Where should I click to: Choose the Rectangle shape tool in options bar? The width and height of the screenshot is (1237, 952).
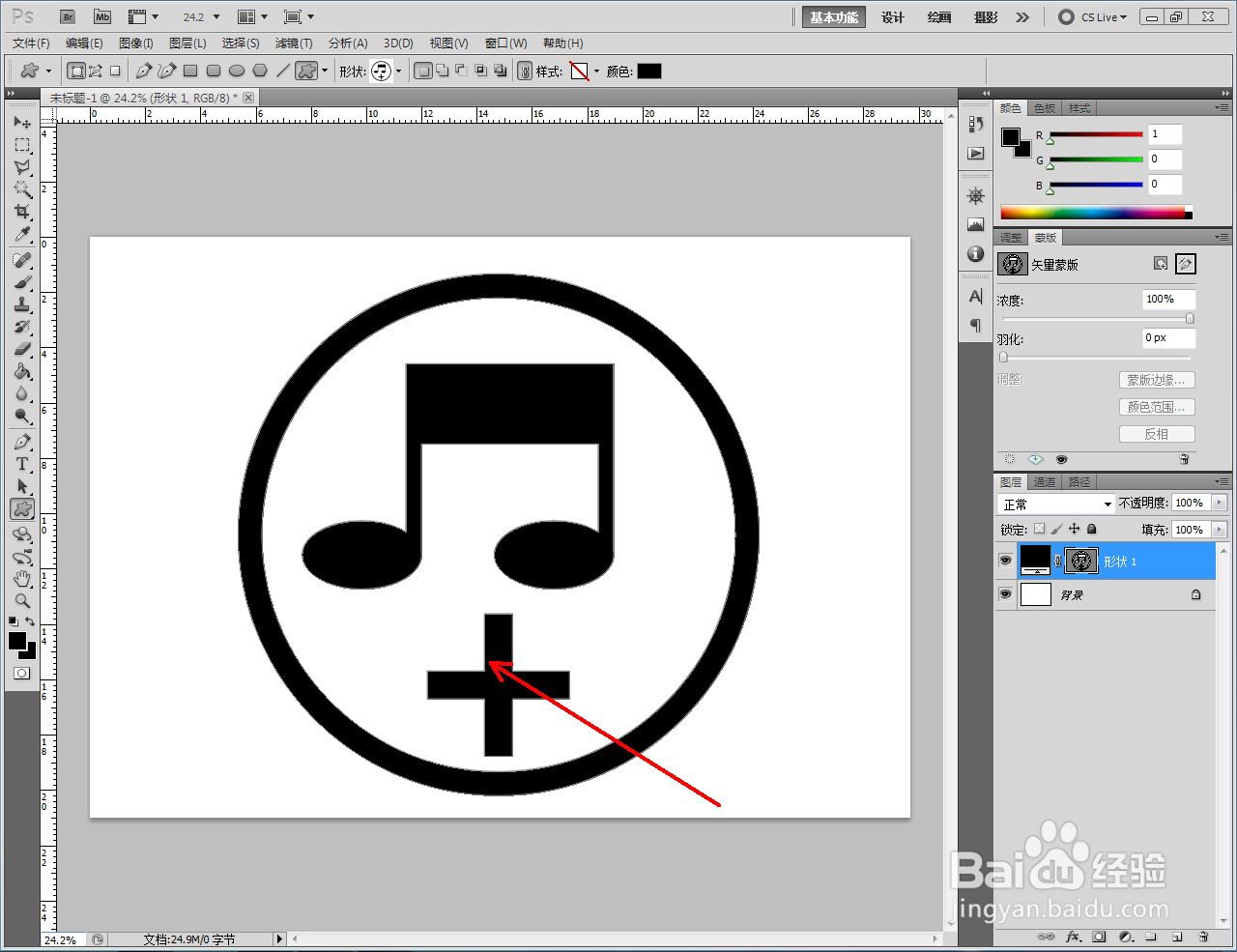click(x=190, y=71)
